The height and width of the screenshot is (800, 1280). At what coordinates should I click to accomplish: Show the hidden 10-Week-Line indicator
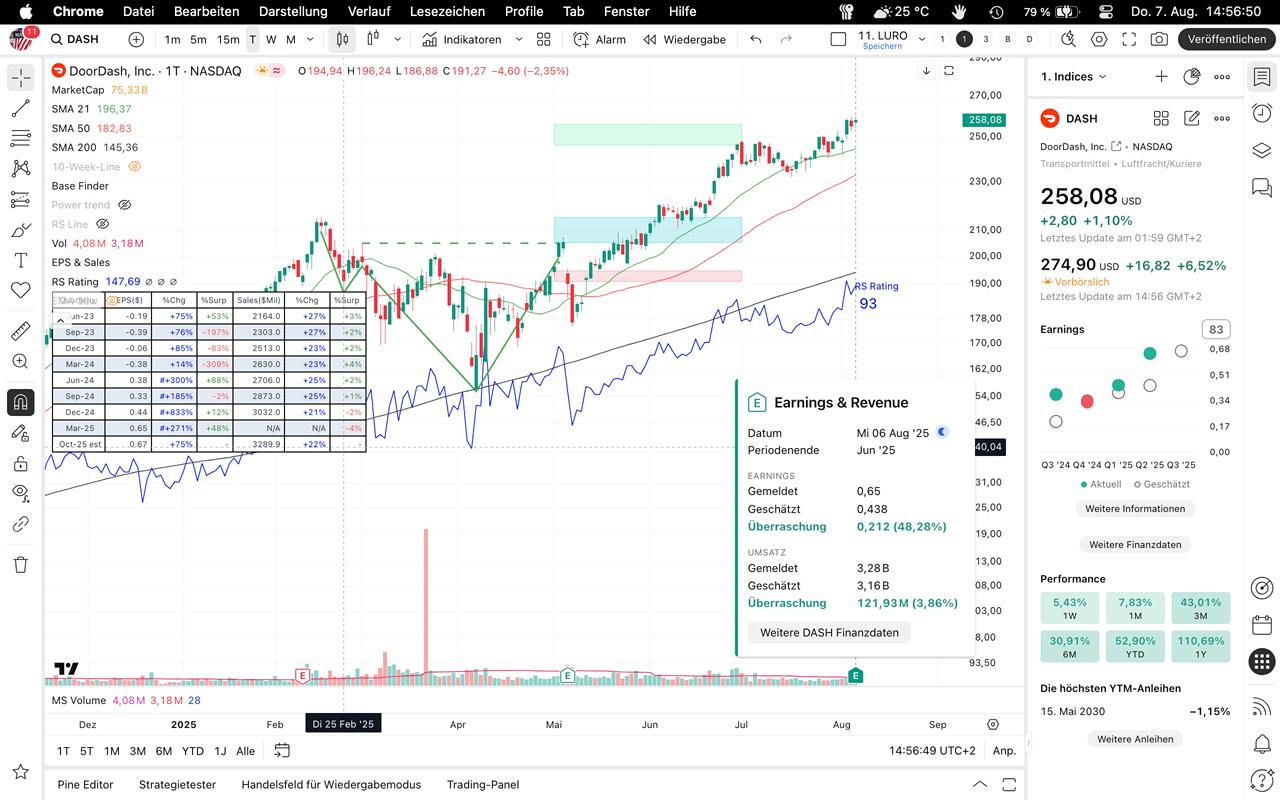click(135, 167)
